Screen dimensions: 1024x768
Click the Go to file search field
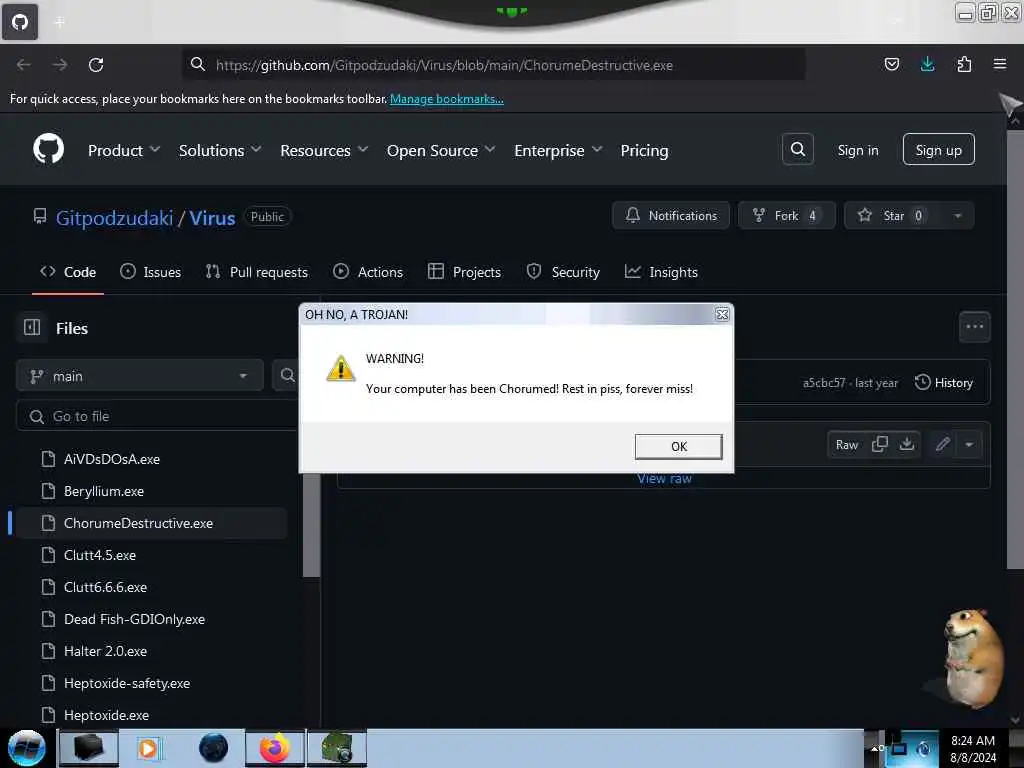(x=157, y=416)
